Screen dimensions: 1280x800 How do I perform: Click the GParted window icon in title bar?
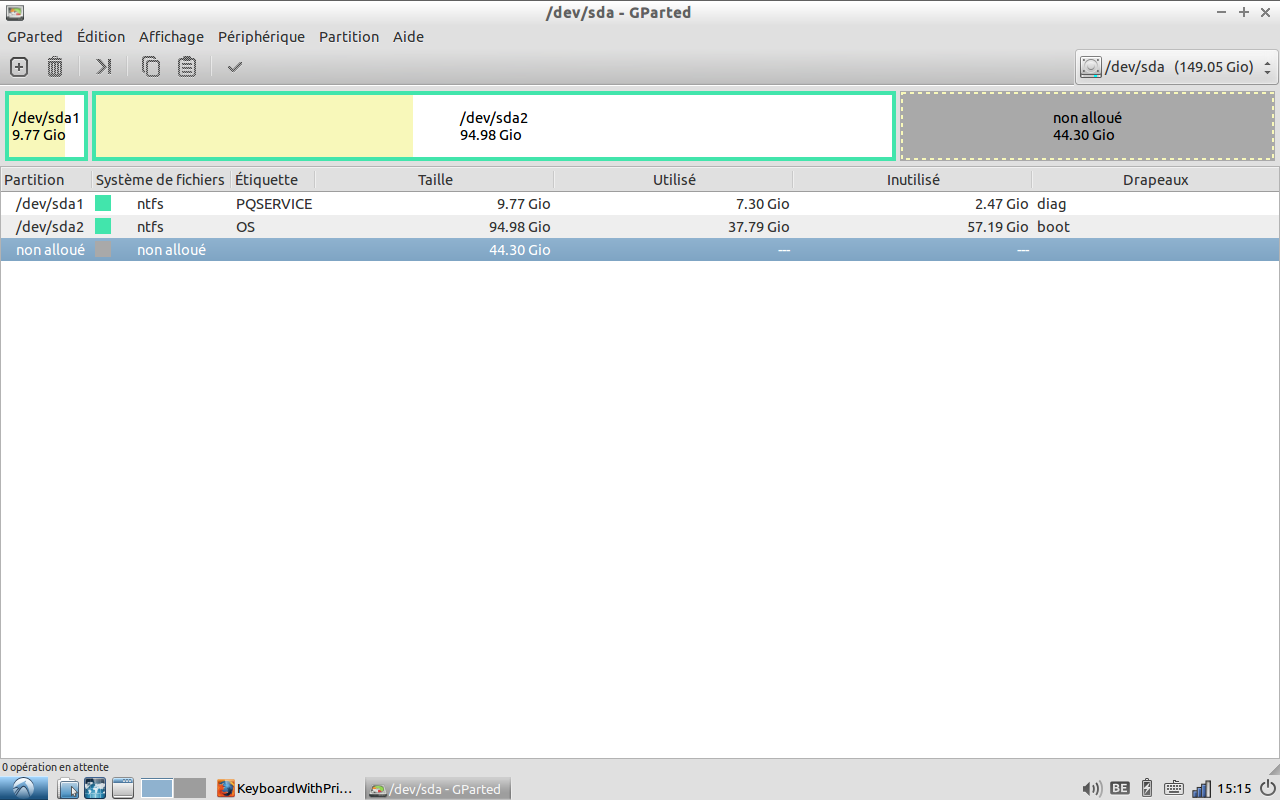click(15, 12)
